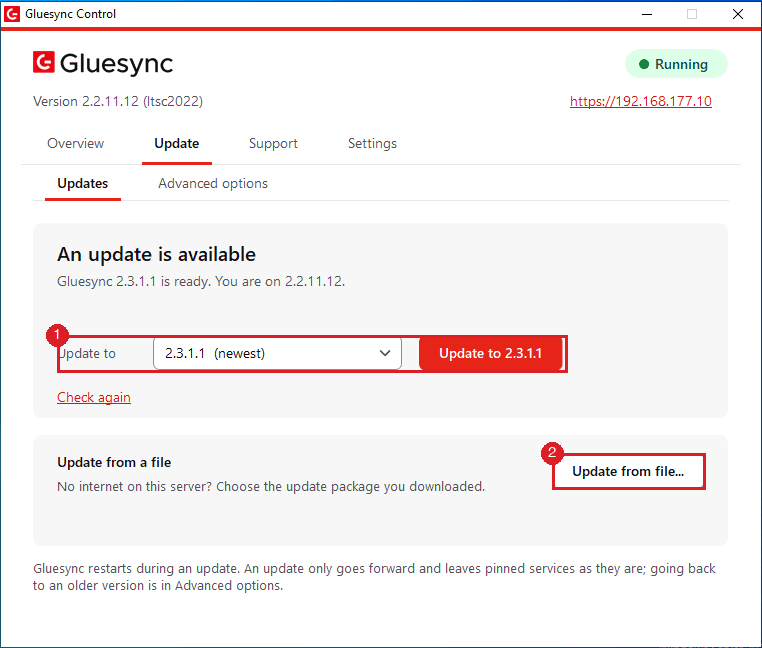Open the Overview tab
Screen dimensions: 762x648
75,143
